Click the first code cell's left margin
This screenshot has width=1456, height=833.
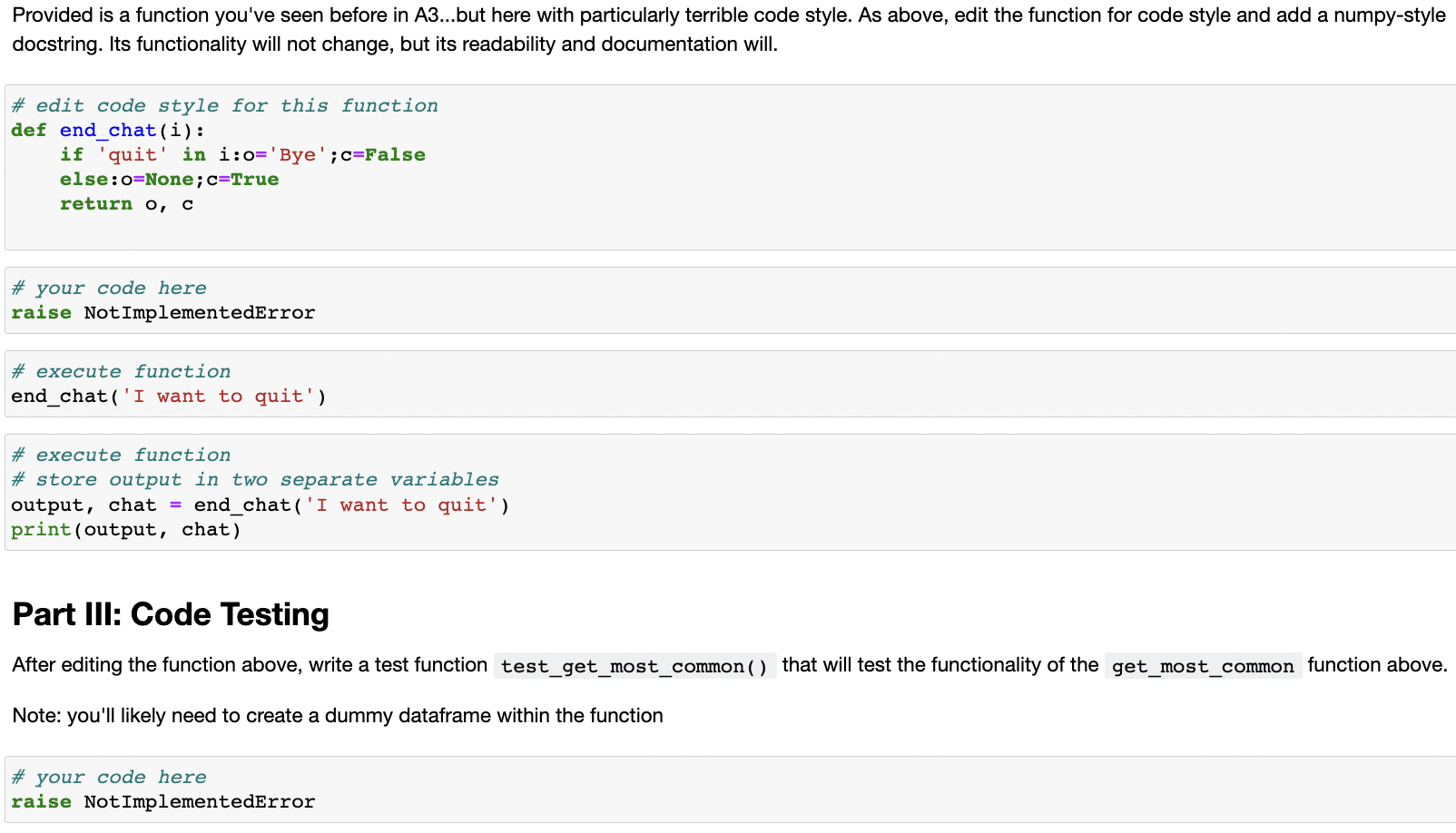[7, 163]
